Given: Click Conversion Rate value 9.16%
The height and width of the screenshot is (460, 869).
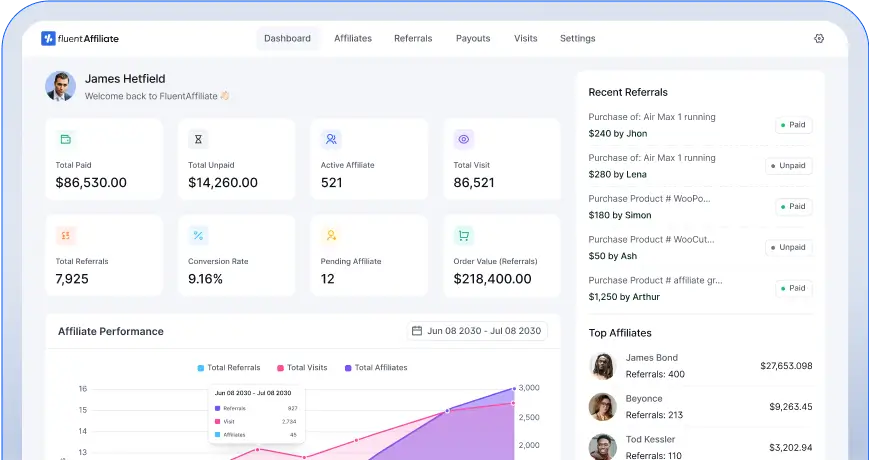Looking at the screenshot, I should (205, 279).
